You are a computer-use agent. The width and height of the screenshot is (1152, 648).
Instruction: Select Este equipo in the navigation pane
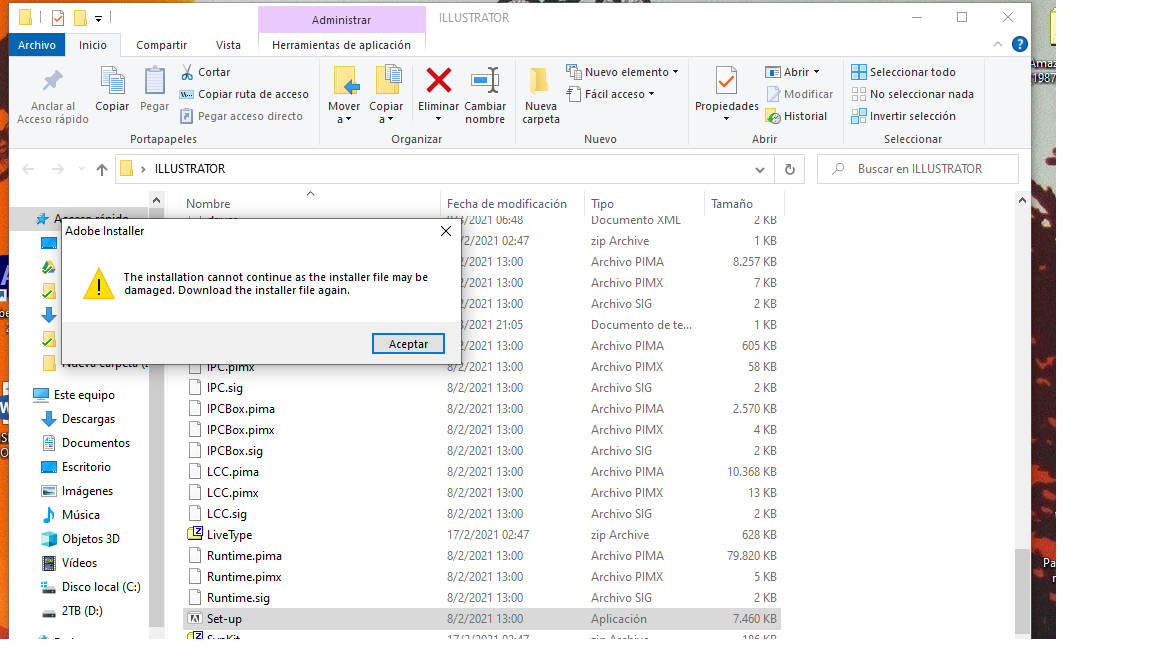pyautogui.click(x=74, y=395)
